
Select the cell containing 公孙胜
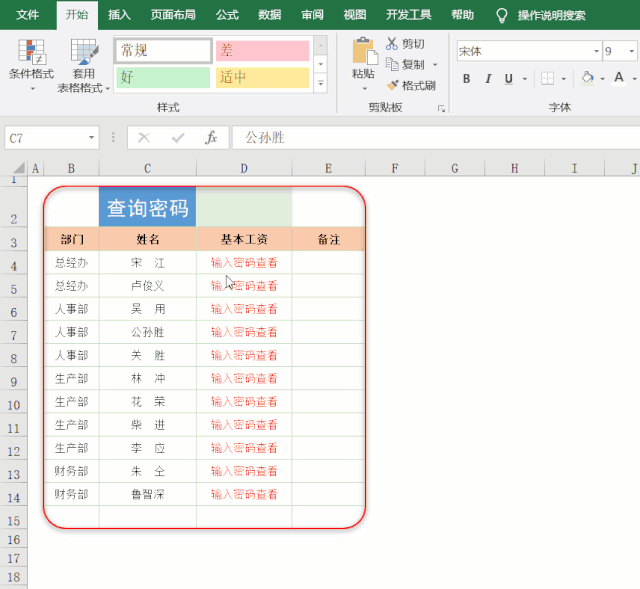click(x=147, y=332)
